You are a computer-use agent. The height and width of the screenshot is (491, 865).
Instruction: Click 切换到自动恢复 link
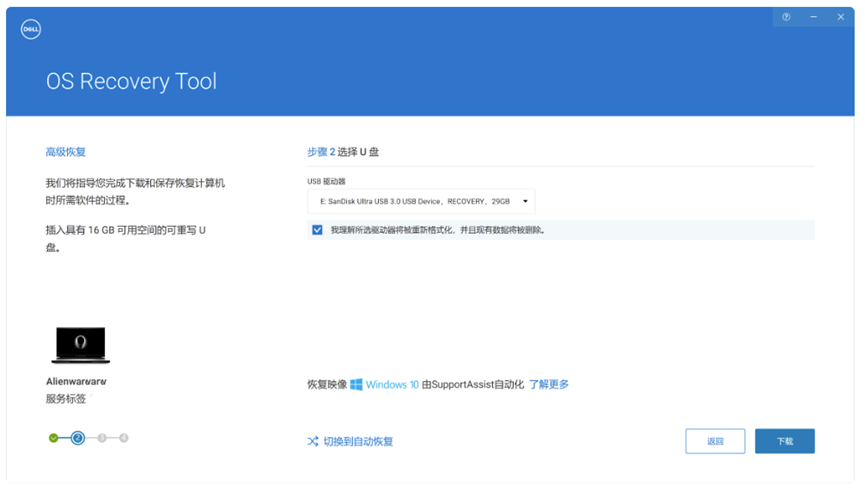pyautogui.click(x=358, y=441)
